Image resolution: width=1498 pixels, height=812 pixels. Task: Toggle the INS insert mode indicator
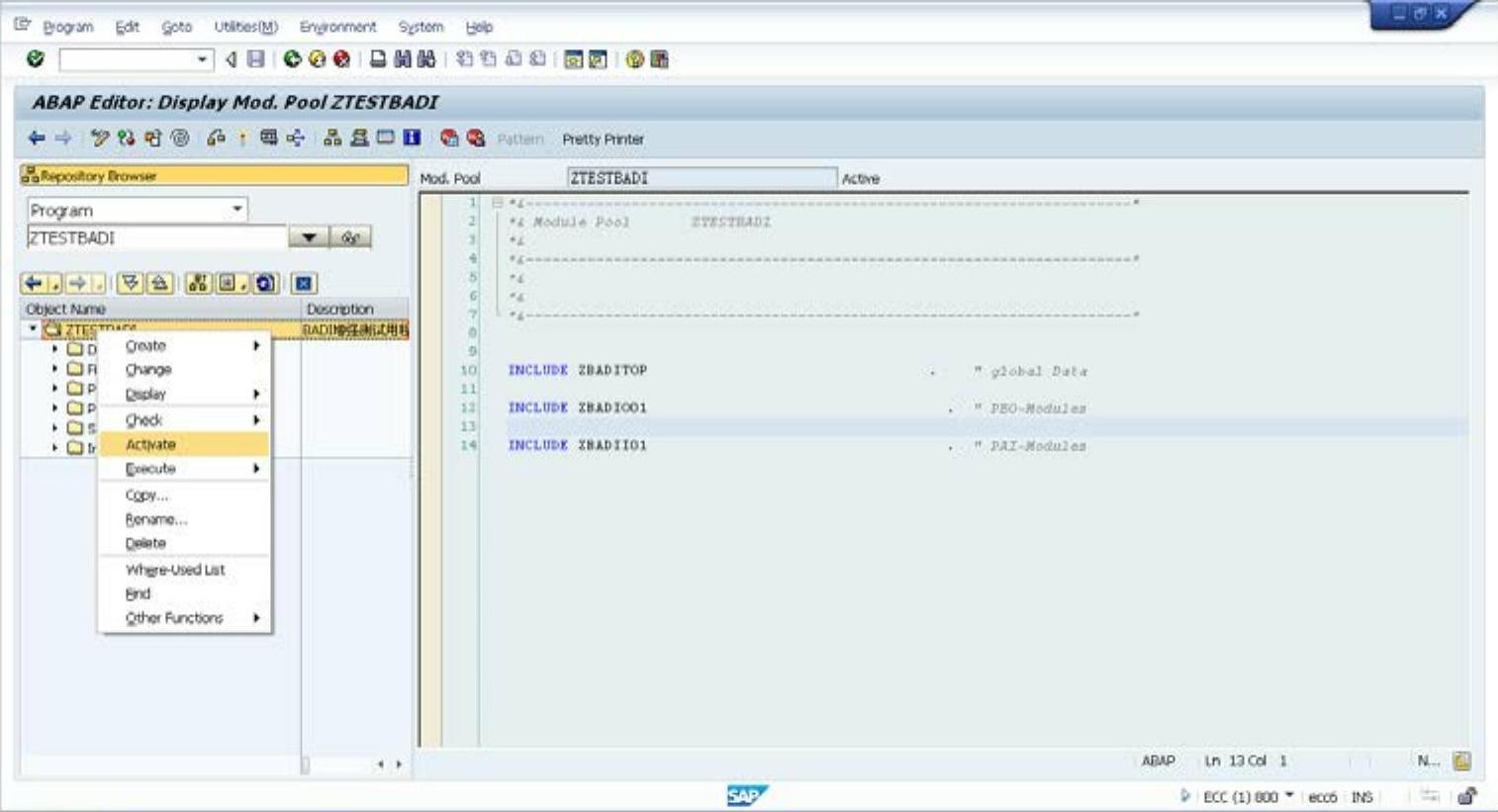[1362, 797]
